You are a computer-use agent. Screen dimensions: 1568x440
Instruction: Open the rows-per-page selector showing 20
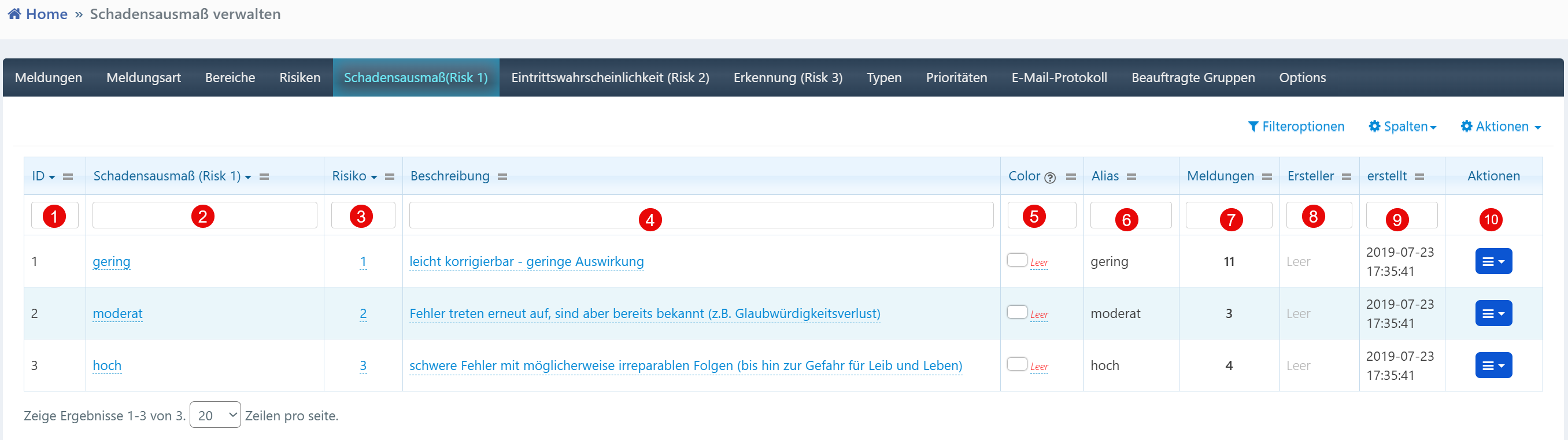tap(215, 415)
